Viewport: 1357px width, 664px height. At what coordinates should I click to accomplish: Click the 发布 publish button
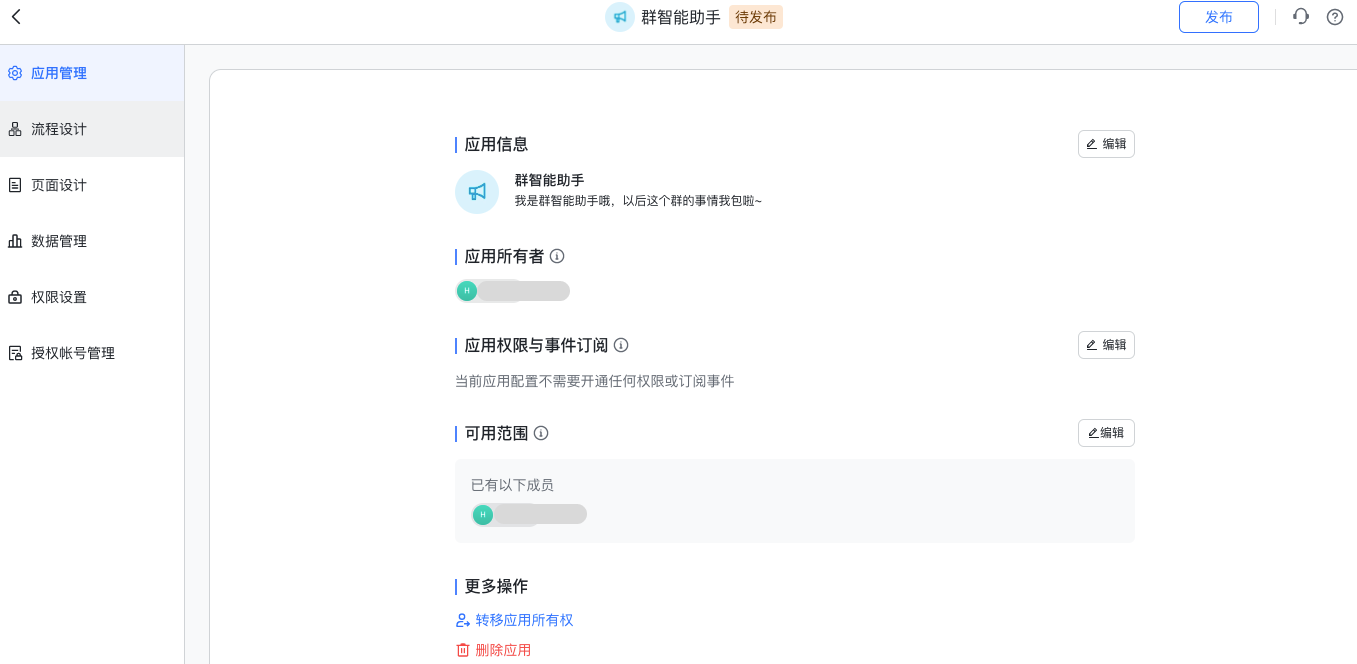(1218, 17)
